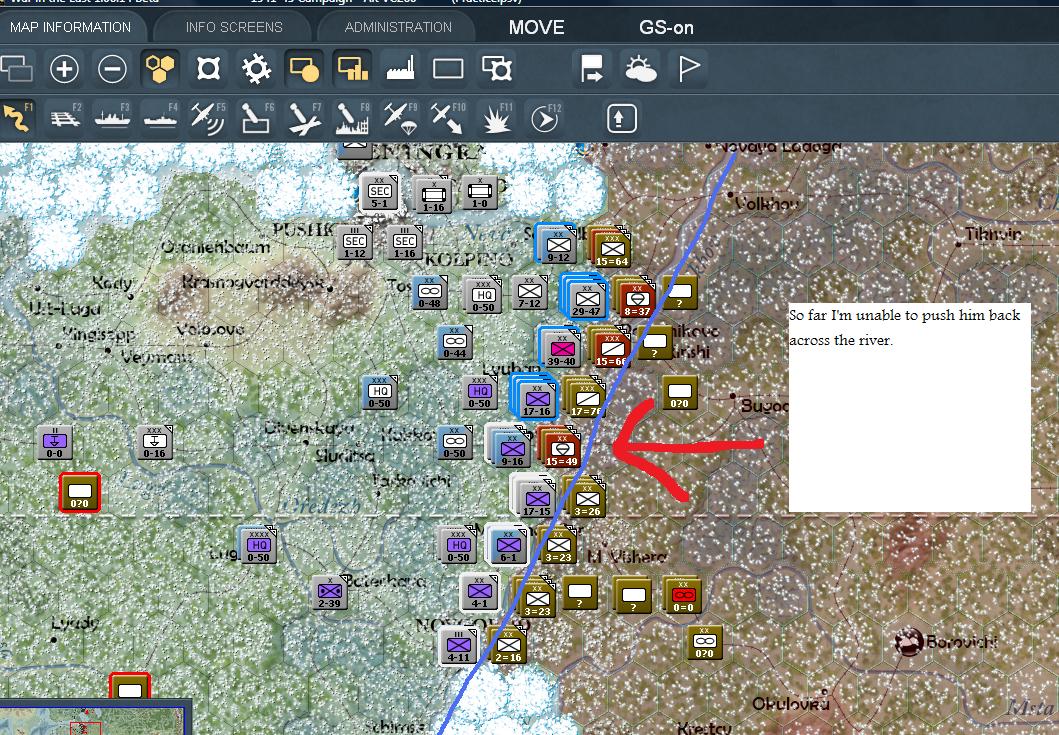Select the 2=16 Soviet infantry counter
Viewport: 1059px width, 735px height.
508,645
